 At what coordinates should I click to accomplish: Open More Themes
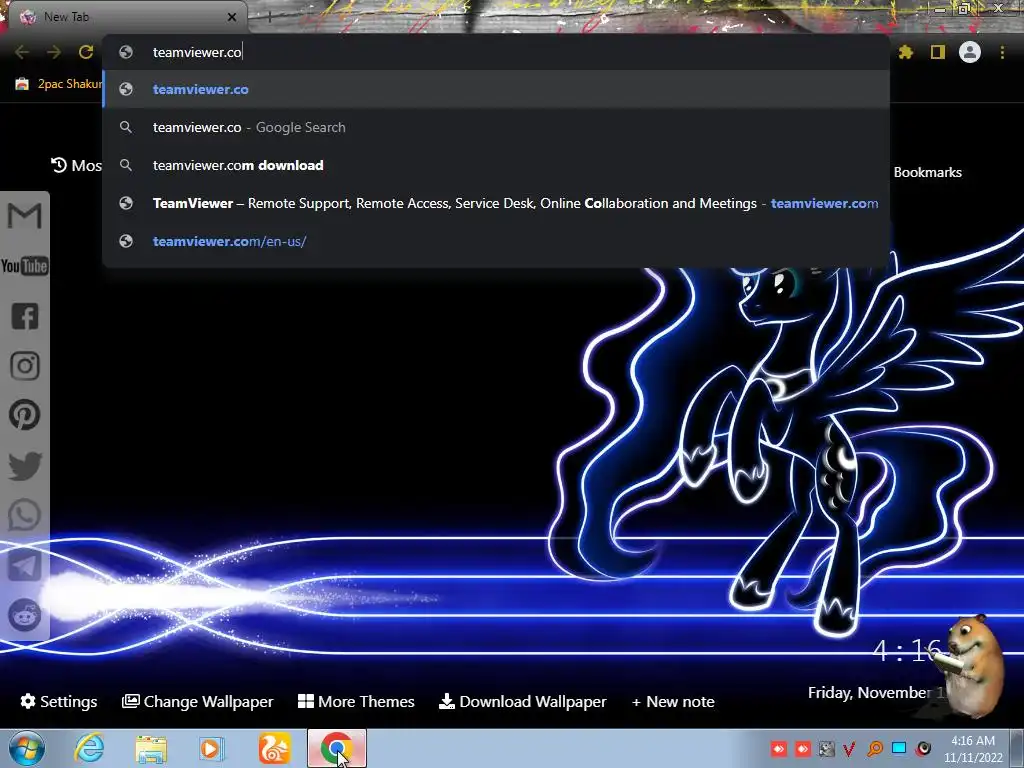(356, 701)
